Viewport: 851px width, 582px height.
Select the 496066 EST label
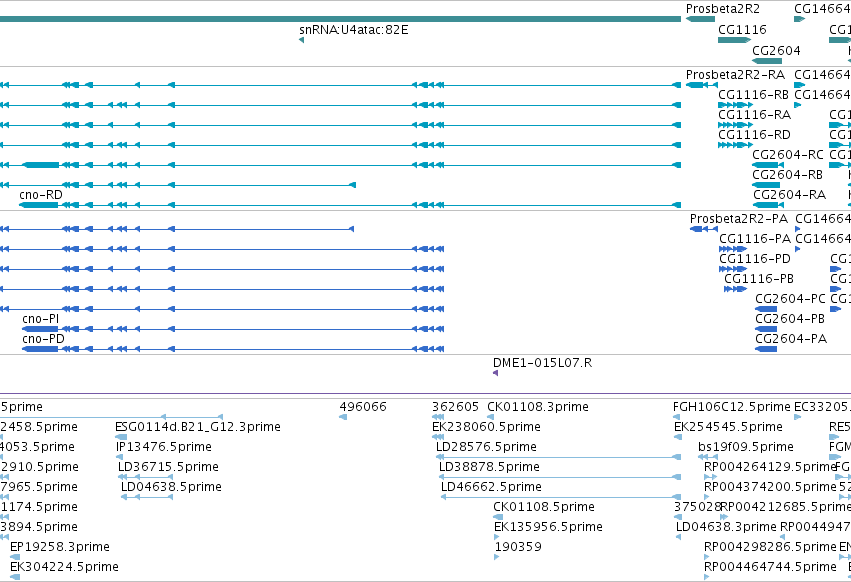click(x=363, y=407)
